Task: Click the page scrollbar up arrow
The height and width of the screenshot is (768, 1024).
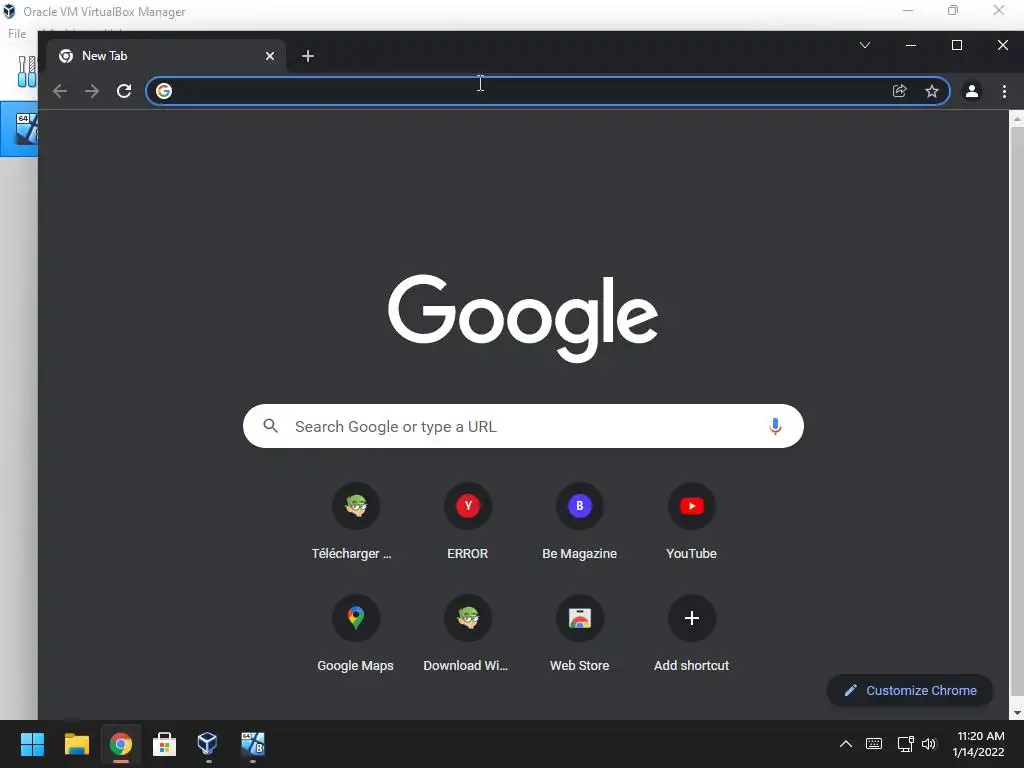Action: point(1017,119)
